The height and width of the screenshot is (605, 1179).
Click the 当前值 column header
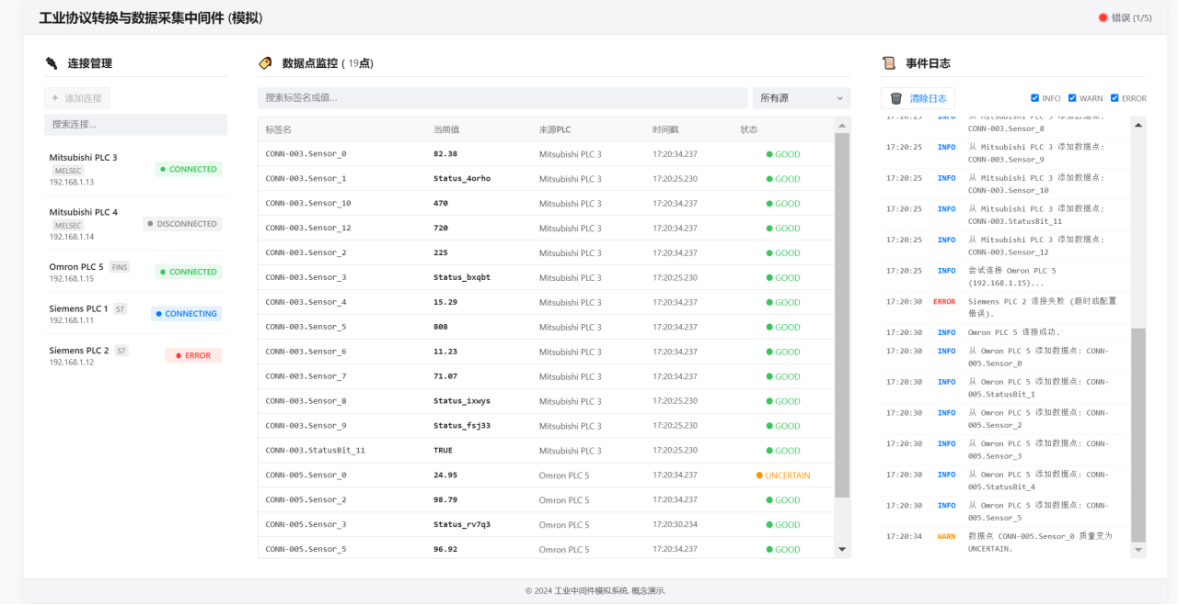click(x=446, y=130)
